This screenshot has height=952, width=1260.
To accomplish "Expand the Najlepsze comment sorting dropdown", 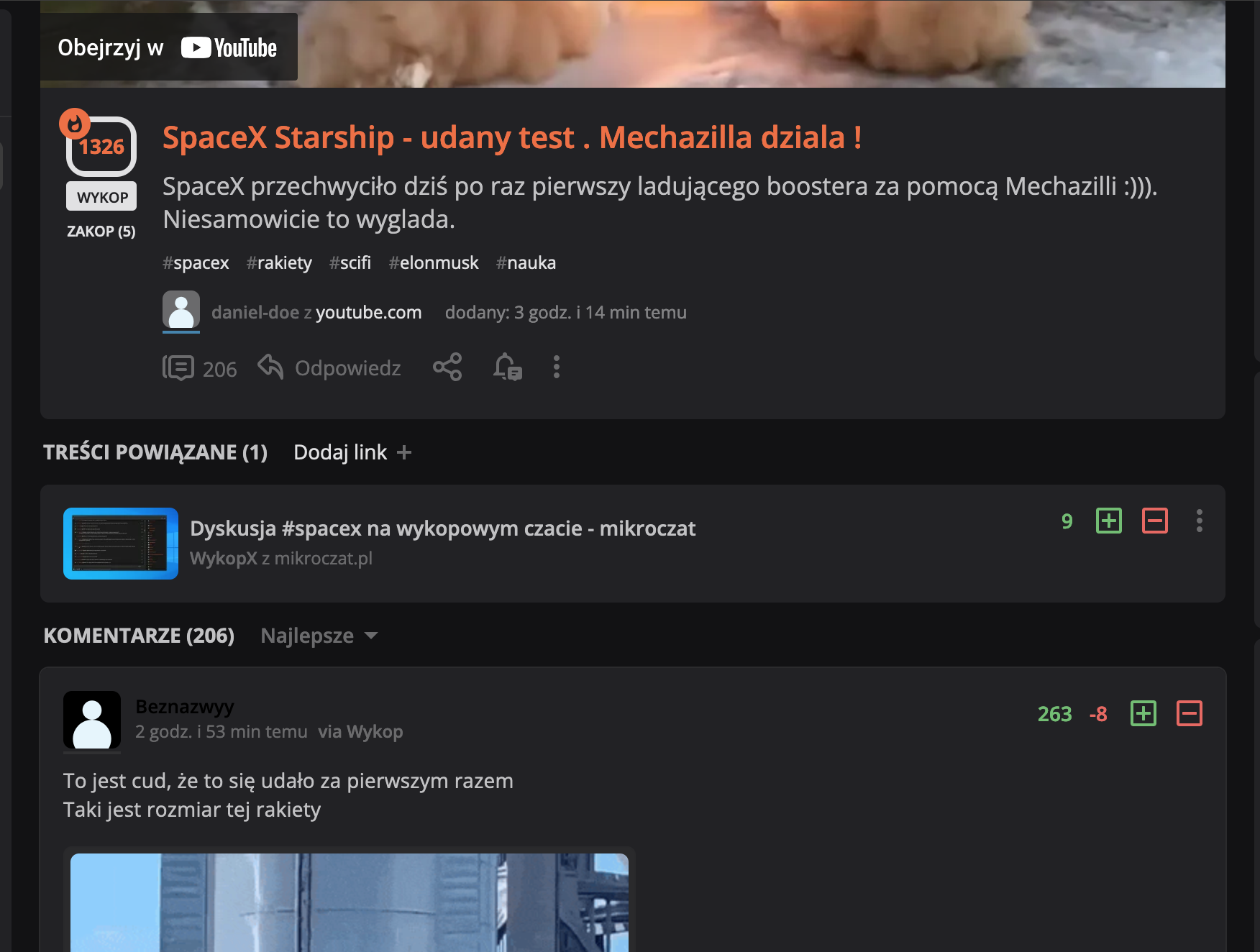I will (319, 636).
